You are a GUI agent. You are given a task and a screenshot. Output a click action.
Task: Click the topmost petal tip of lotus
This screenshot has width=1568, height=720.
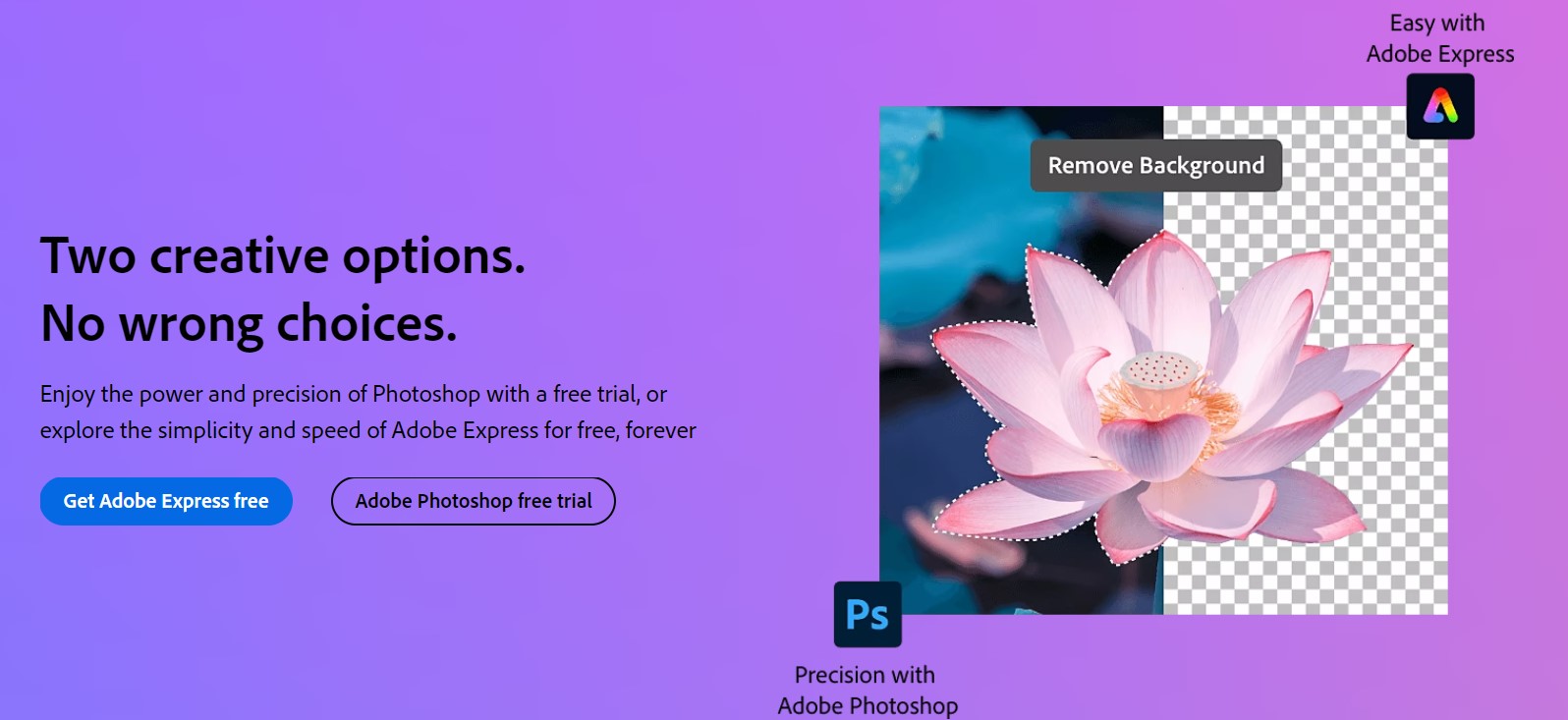coord(1164,238)
